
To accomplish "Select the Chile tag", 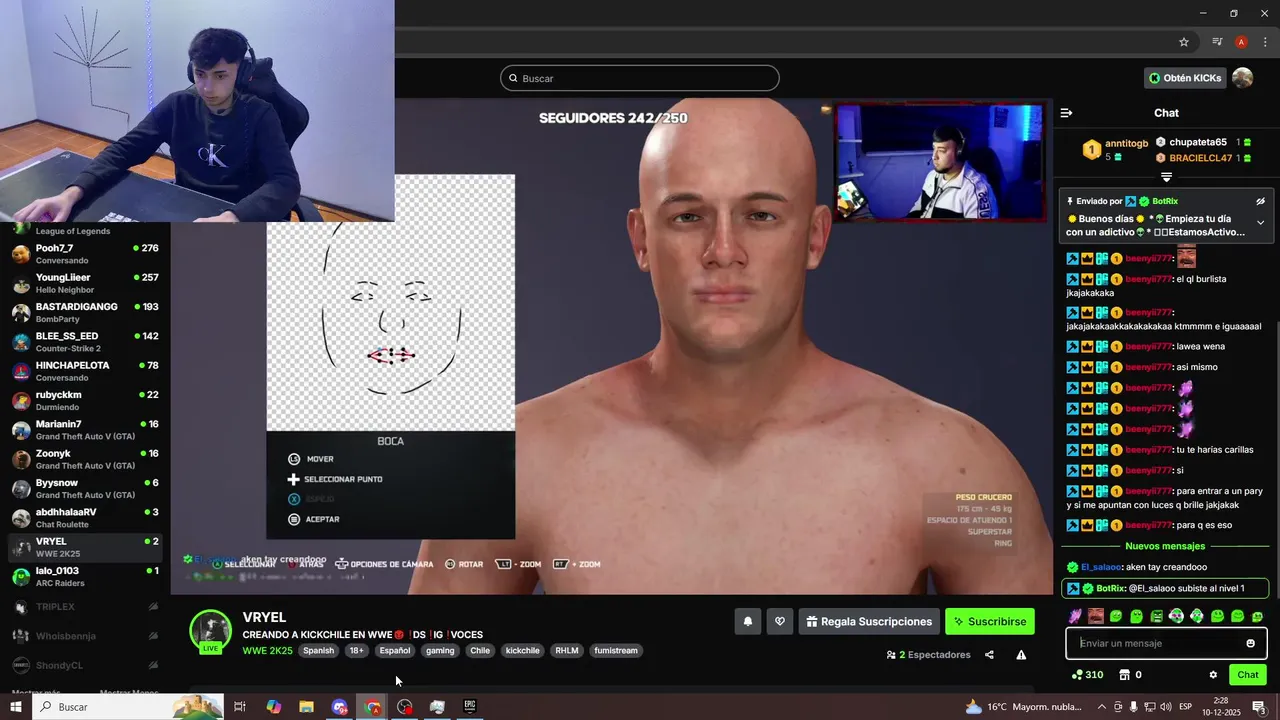I will pyautogui.click(x=480, y=650).
